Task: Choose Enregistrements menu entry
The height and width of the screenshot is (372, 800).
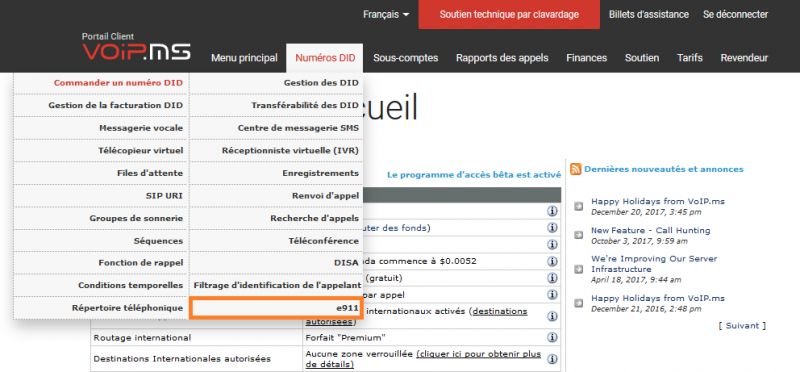Action: pos(276,173)
